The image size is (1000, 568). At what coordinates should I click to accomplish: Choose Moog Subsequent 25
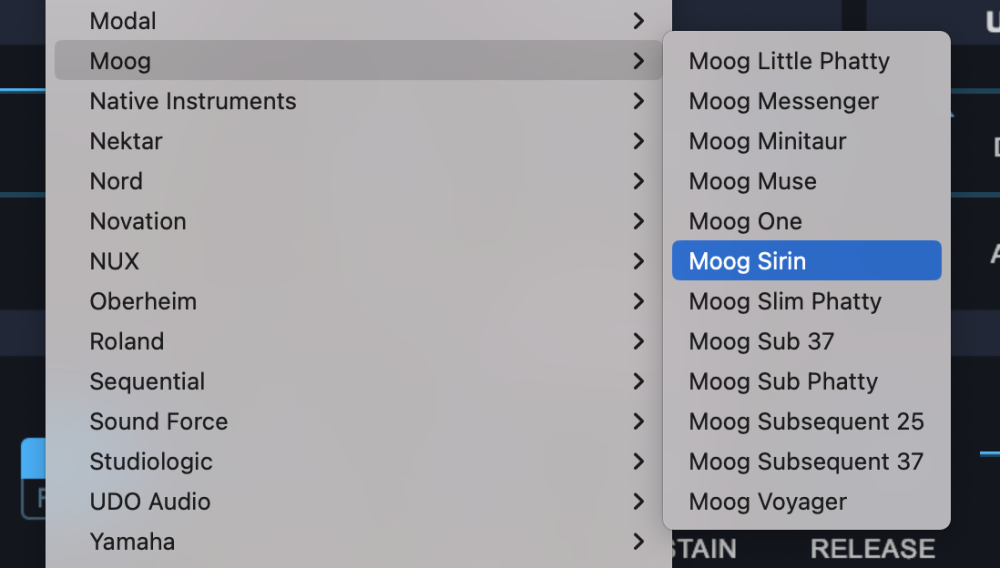point(806,421)
